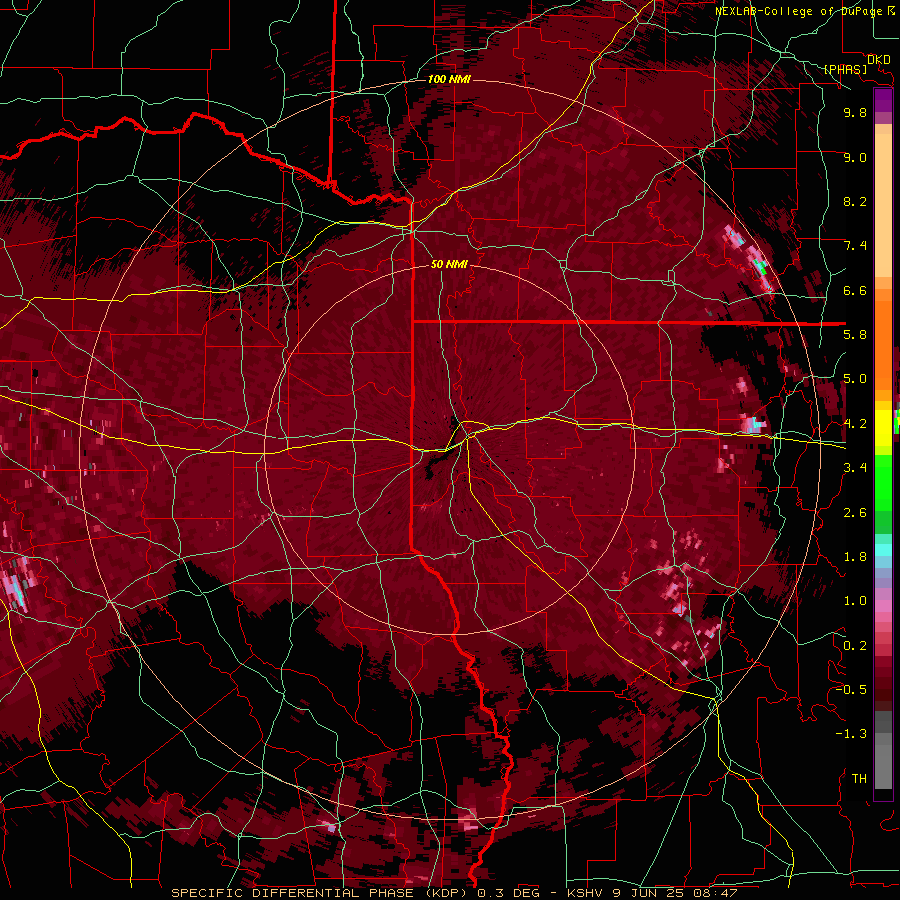The width and height of the screenshot is (900, 900).
Task: Click the 2.6 scale value
Action: 855,513
